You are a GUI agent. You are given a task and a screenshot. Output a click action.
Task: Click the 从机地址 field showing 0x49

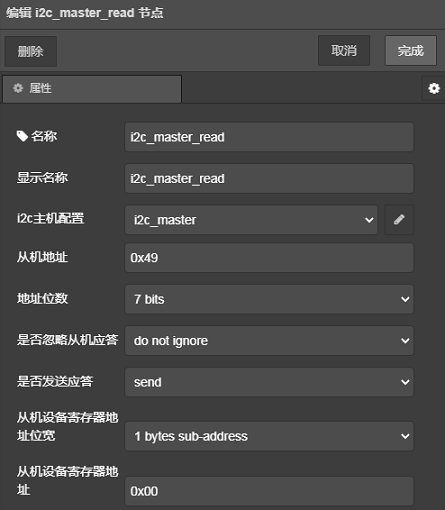click(x=269, y=258)
